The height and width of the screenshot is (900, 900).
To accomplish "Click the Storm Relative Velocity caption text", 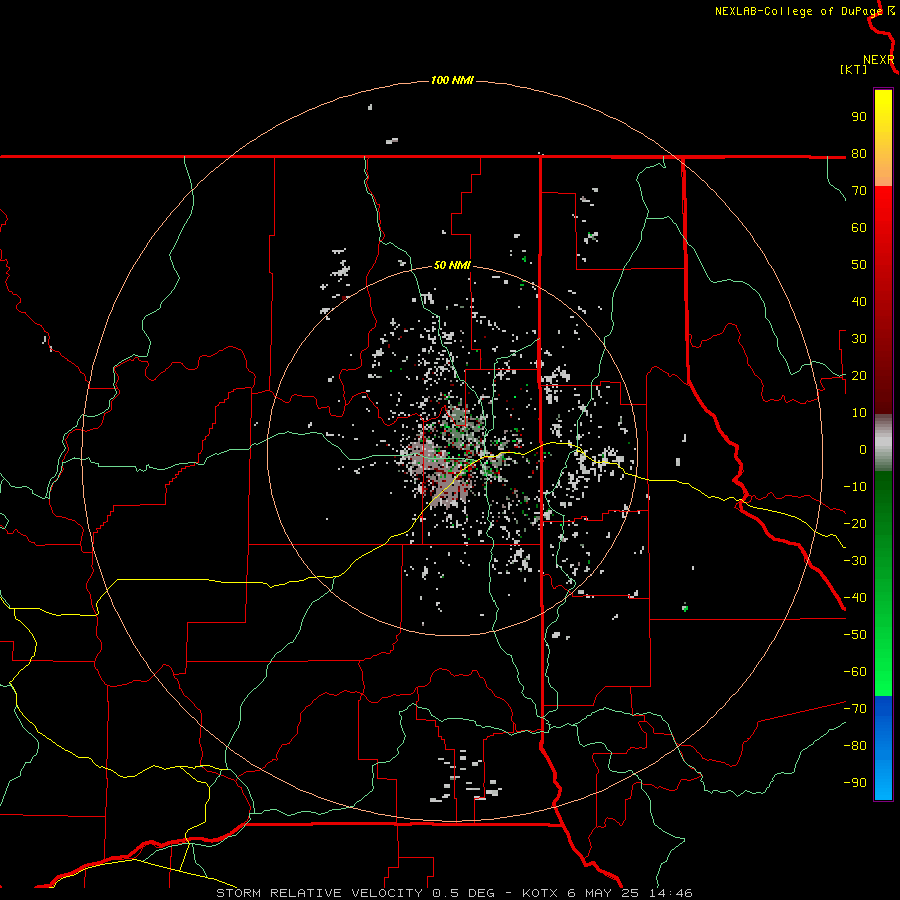I will coord(454,893).
